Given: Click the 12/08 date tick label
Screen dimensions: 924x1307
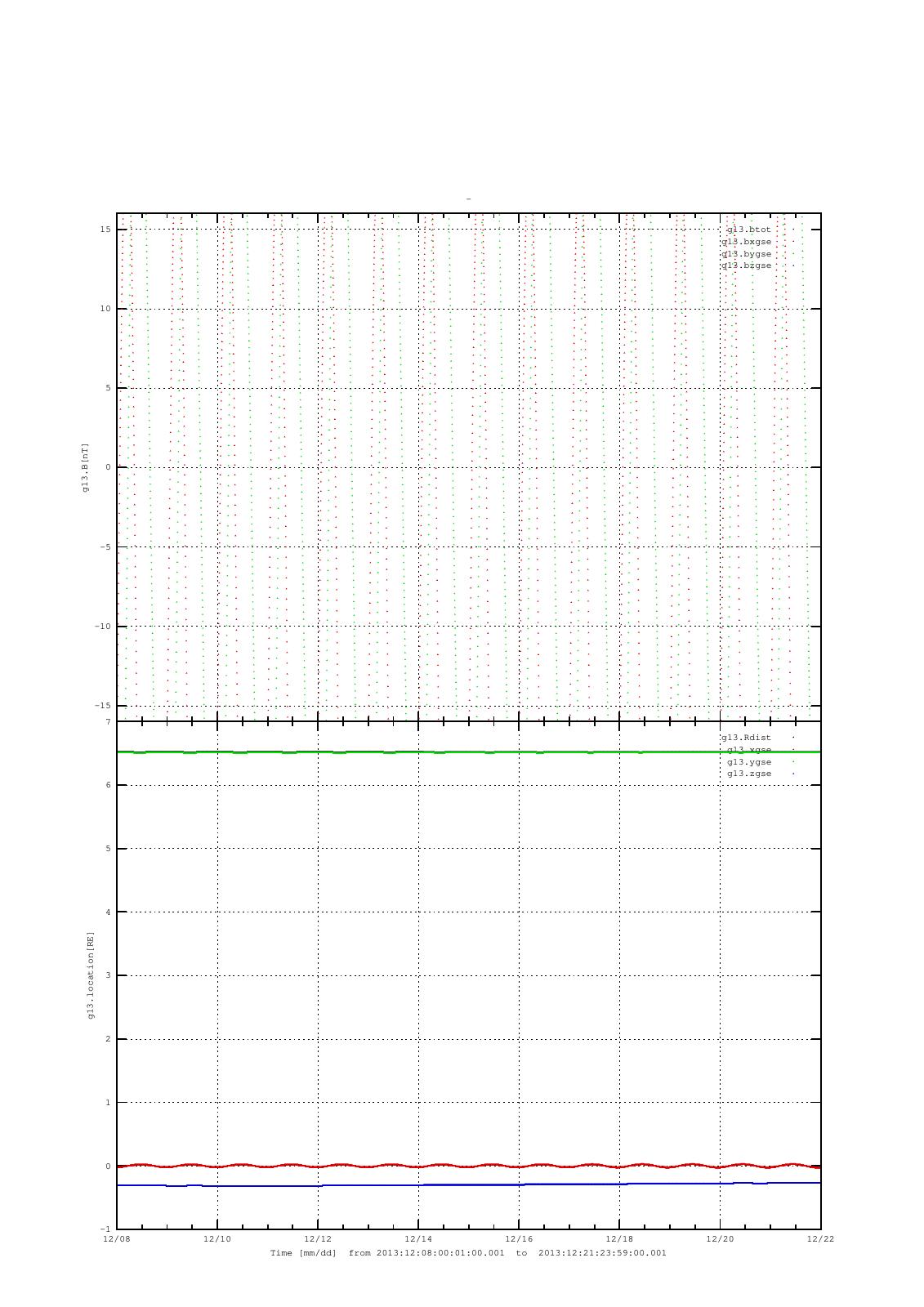Looking at the screenshot, I should 117,1239.
